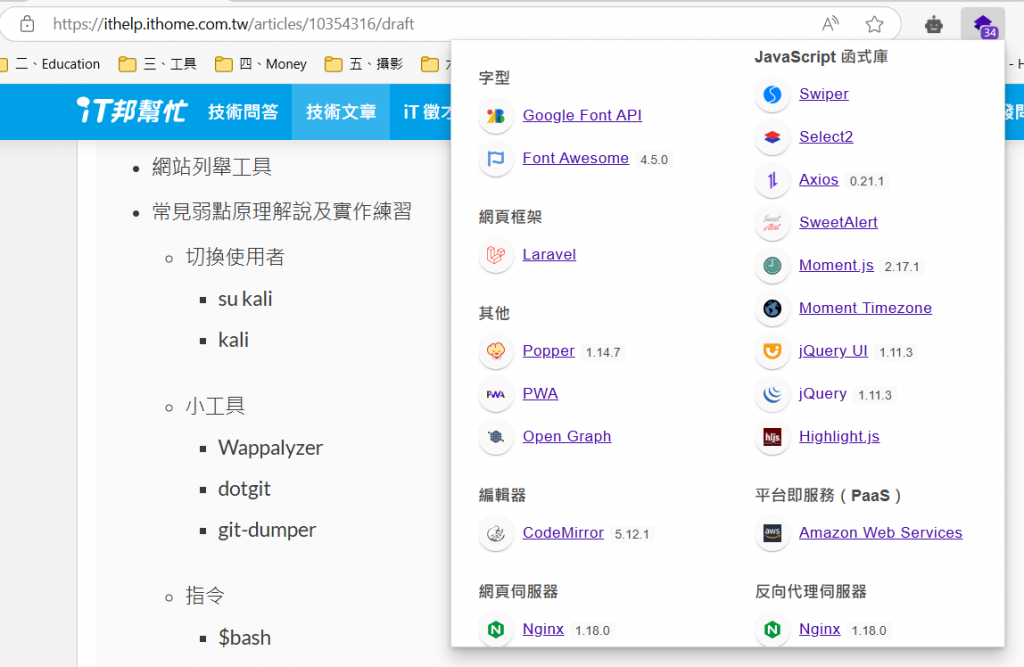This screenshot has width=1024, height=667.
Task: Add page to favorites with the star icon
Action: click(874, 25)
